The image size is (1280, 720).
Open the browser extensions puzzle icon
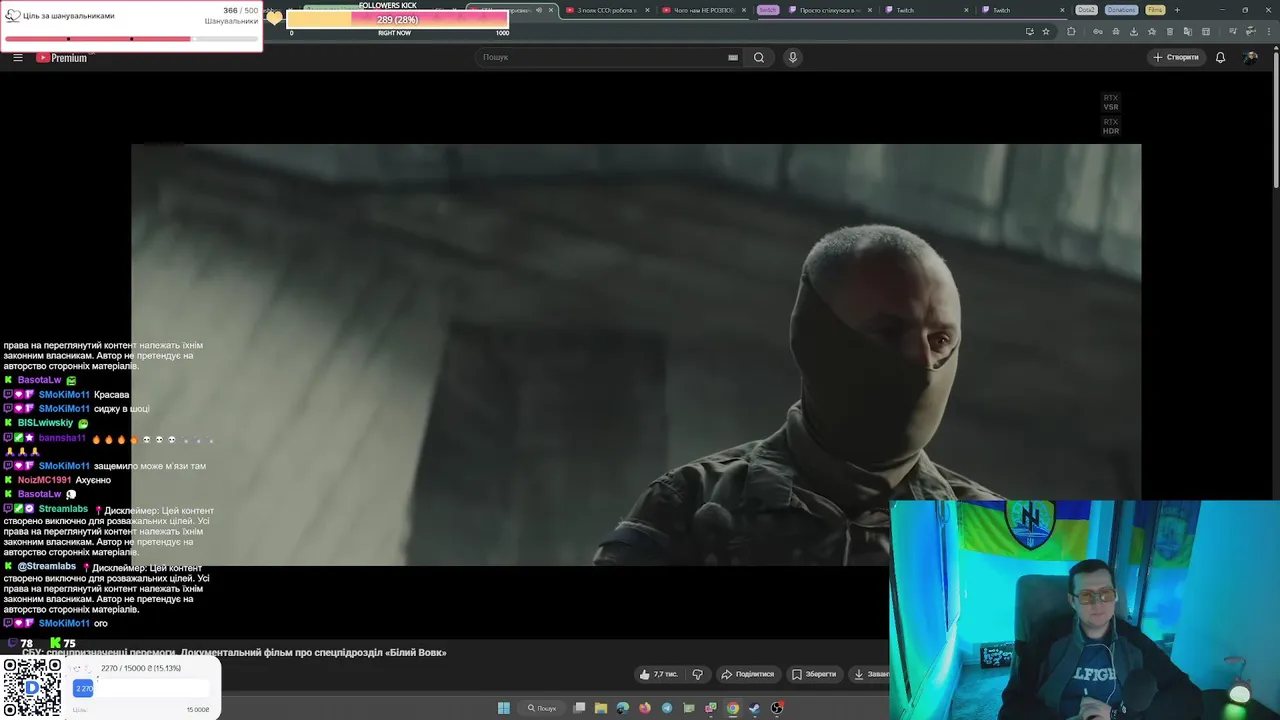[x=1071, y=31]
